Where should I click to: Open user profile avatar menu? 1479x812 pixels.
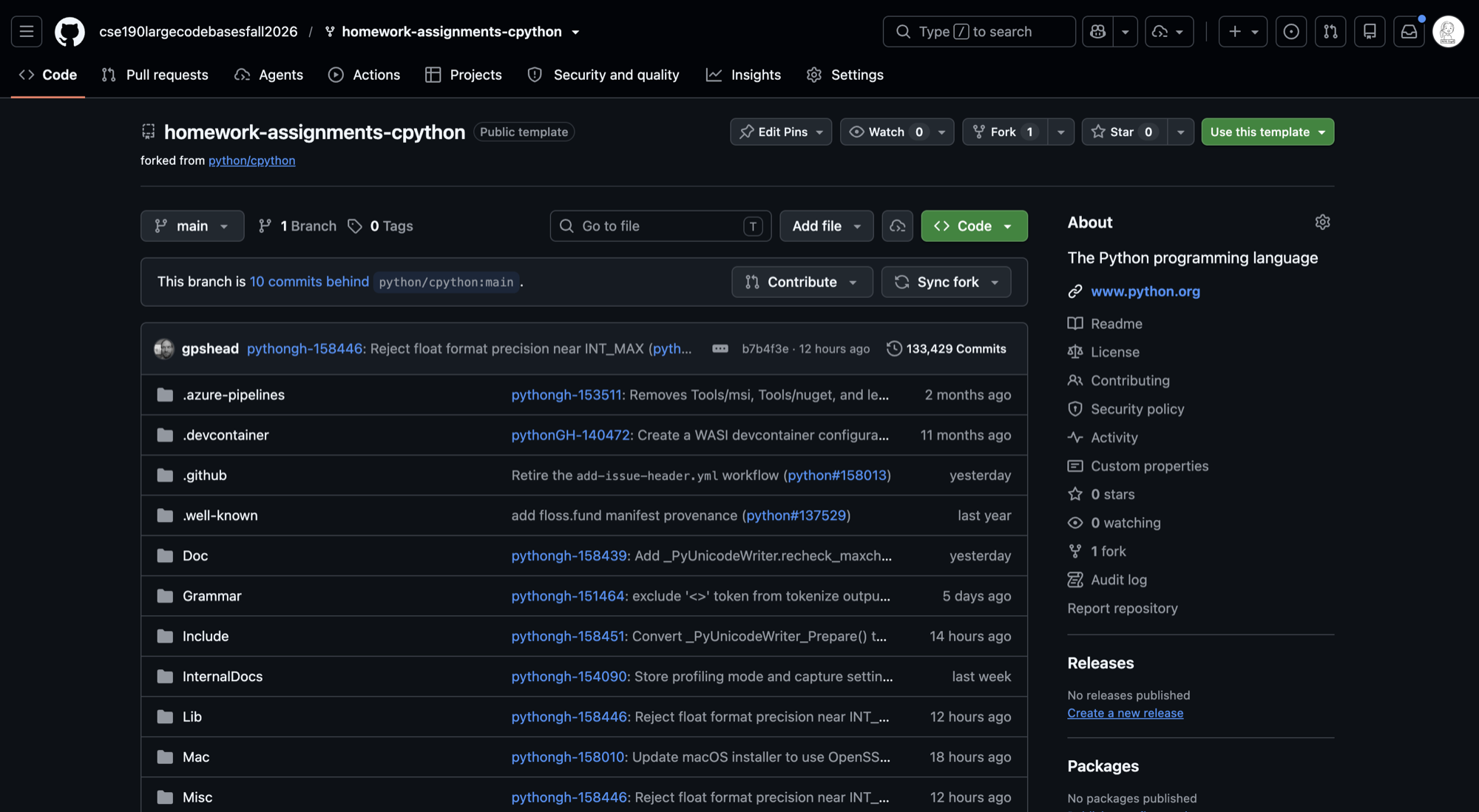1448,32
